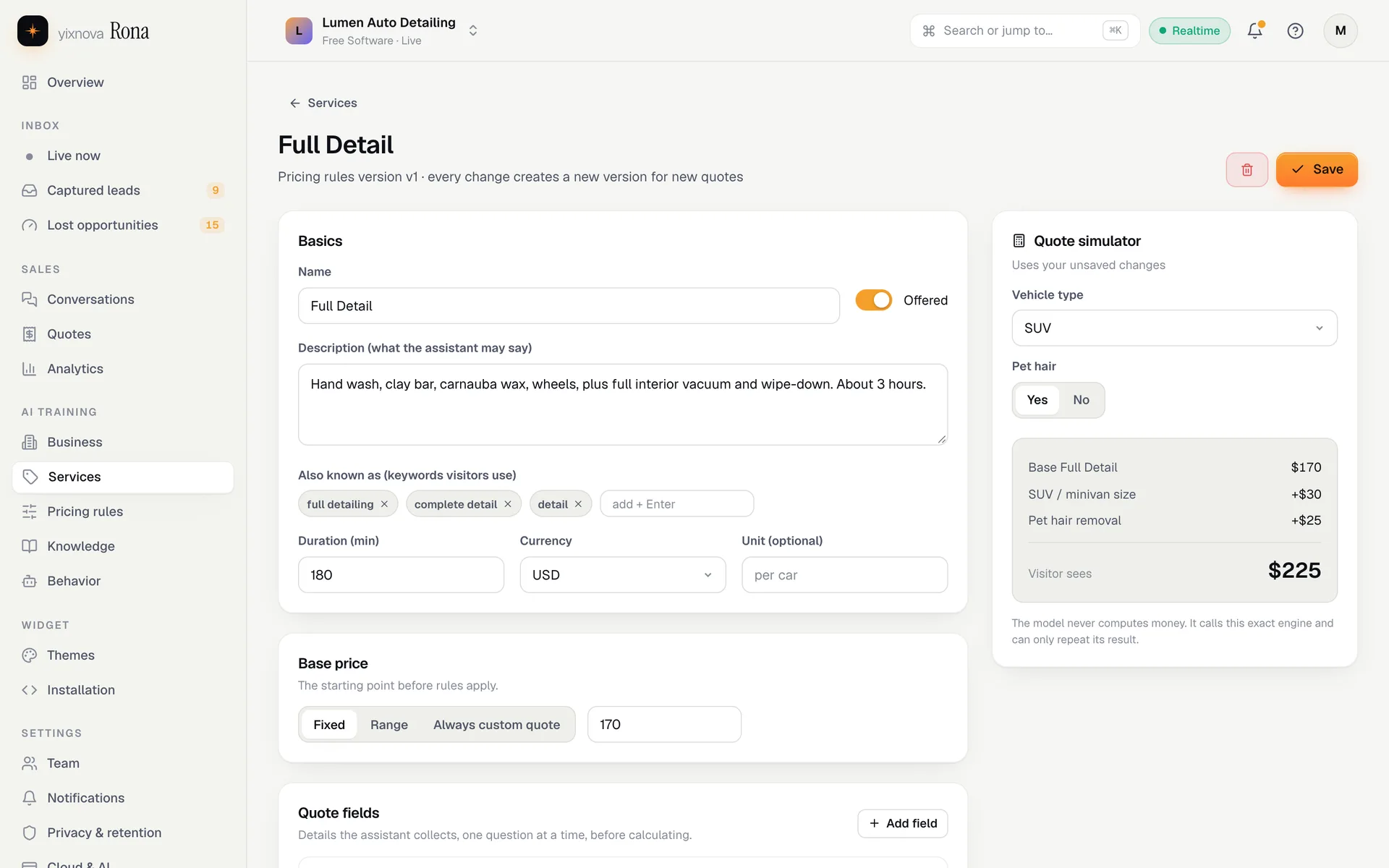Go to Conversations

123,299
